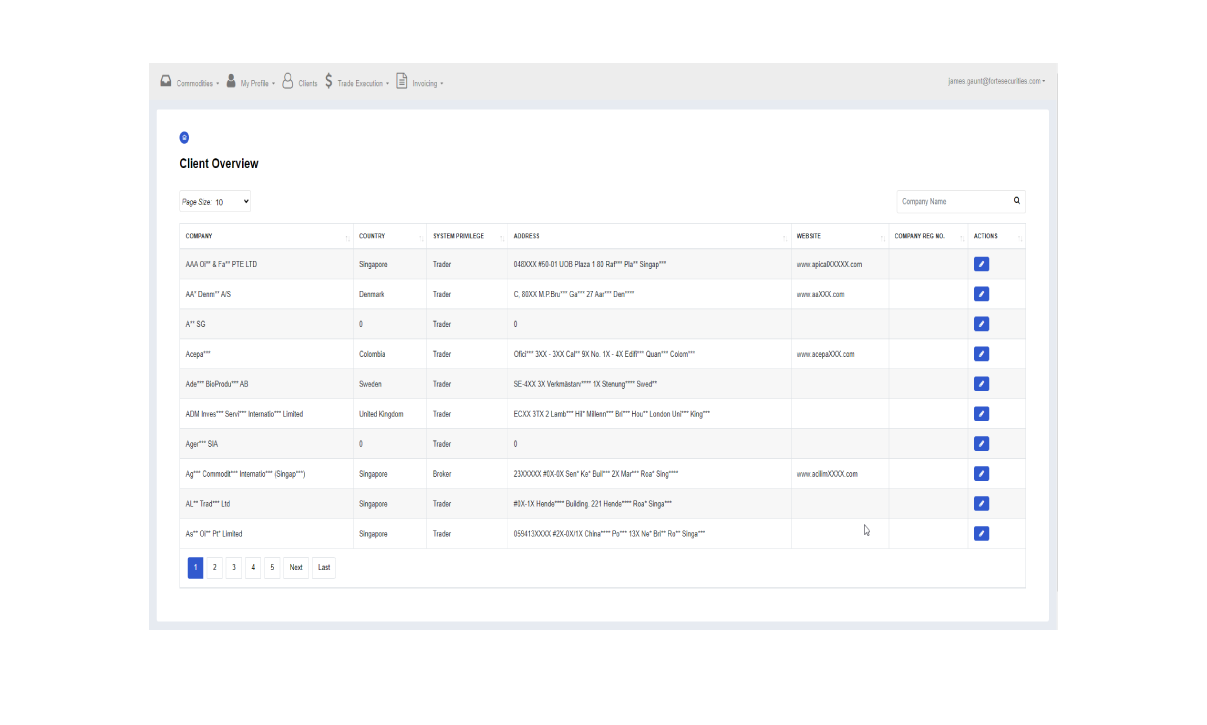The image size is (1207, 725).
Task: Edit the AL Trading Ltd client
Action: (x=981, y=504)
